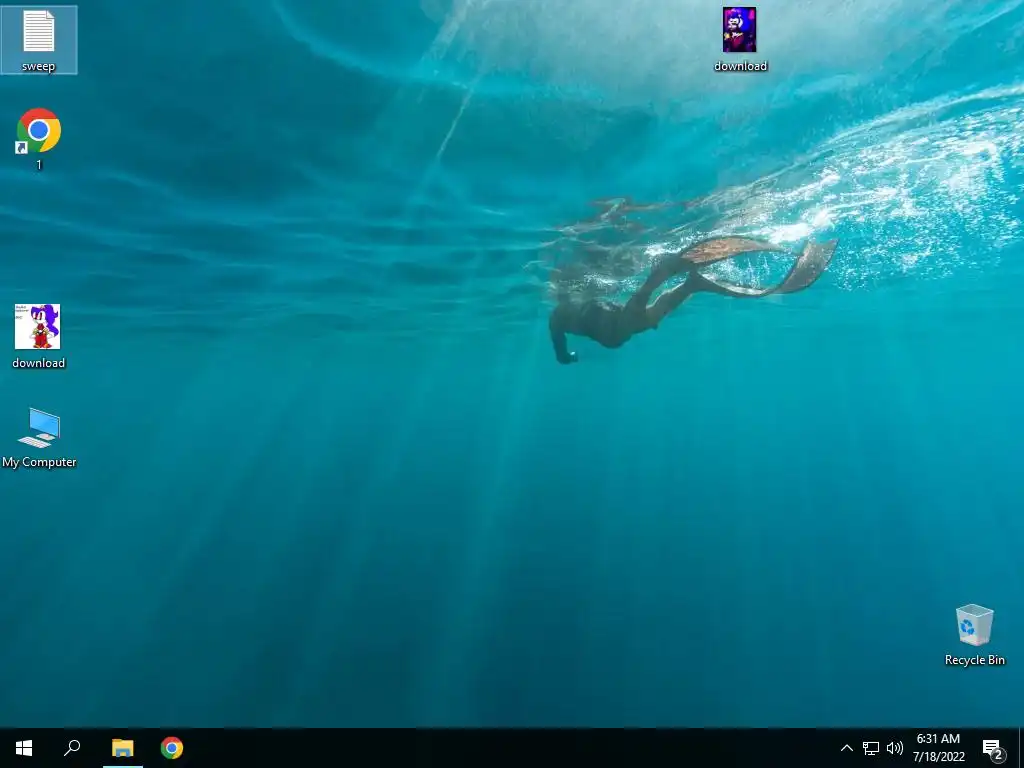The image size is (1024, 768).
Task: Click the 'Recycle Bin' label text
Action: point(974,660)
